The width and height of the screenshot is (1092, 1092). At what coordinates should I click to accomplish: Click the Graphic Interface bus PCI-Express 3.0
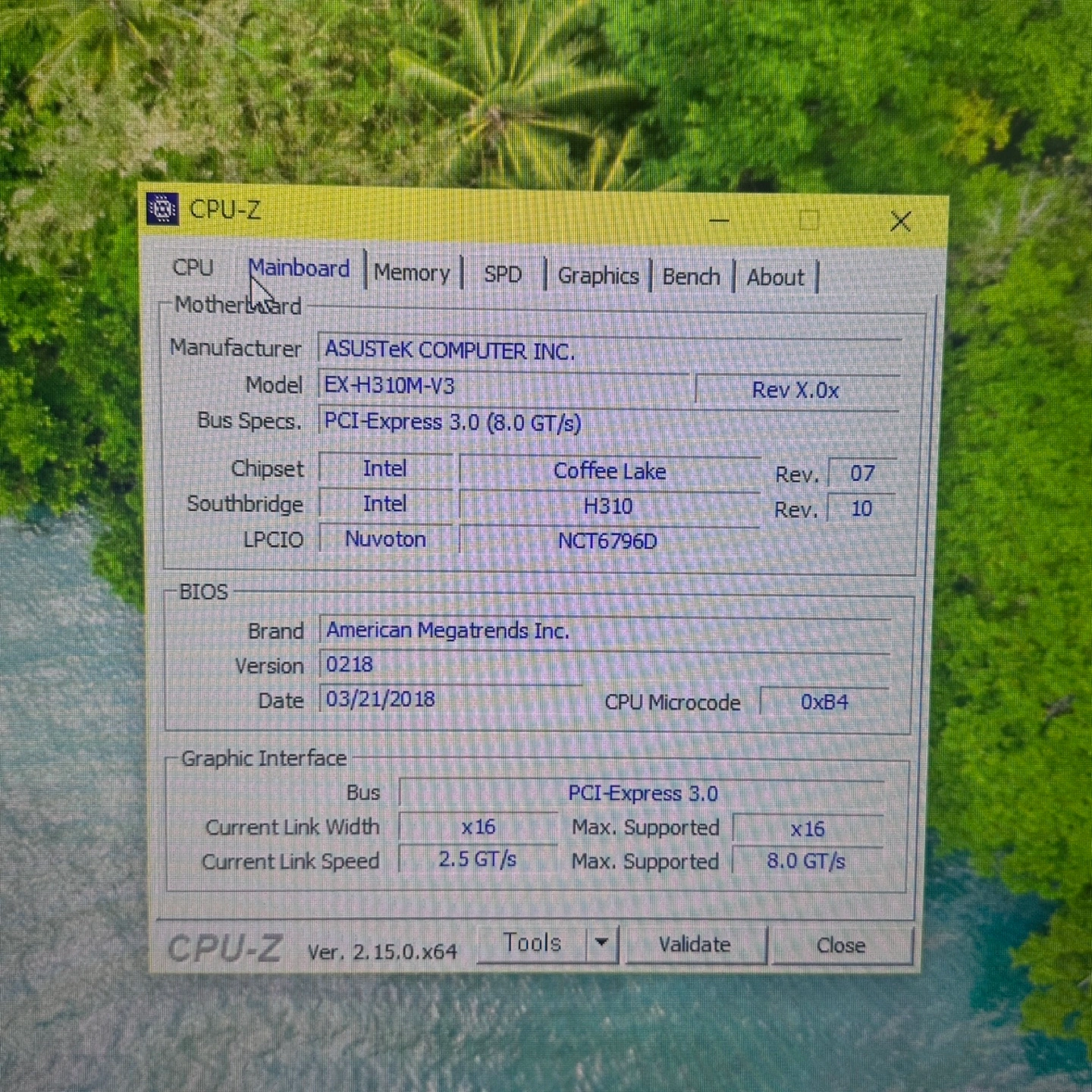[x=642, y=793]
